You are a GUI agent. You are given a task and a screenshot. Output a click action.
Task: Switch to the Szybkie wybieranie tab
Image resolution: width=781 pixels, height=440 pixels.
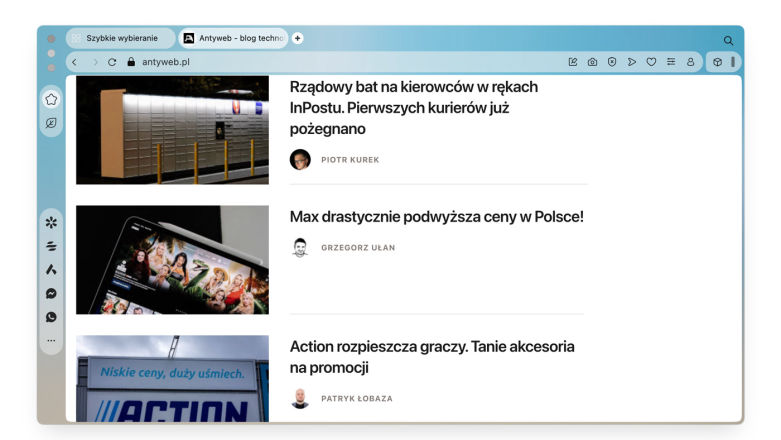[120, 38]
